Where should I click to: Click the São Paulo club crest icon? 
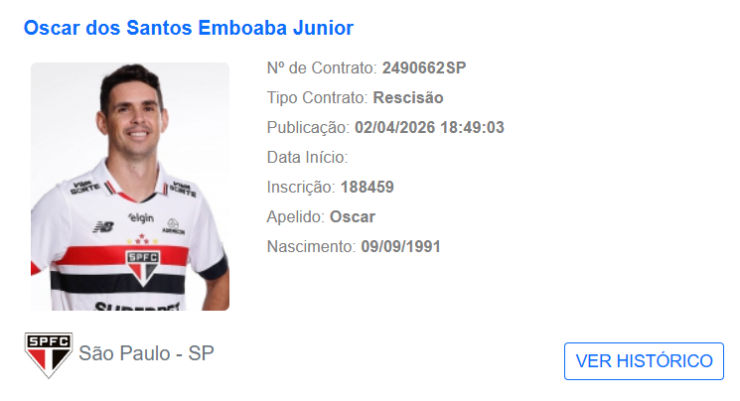tap(49, 355)
